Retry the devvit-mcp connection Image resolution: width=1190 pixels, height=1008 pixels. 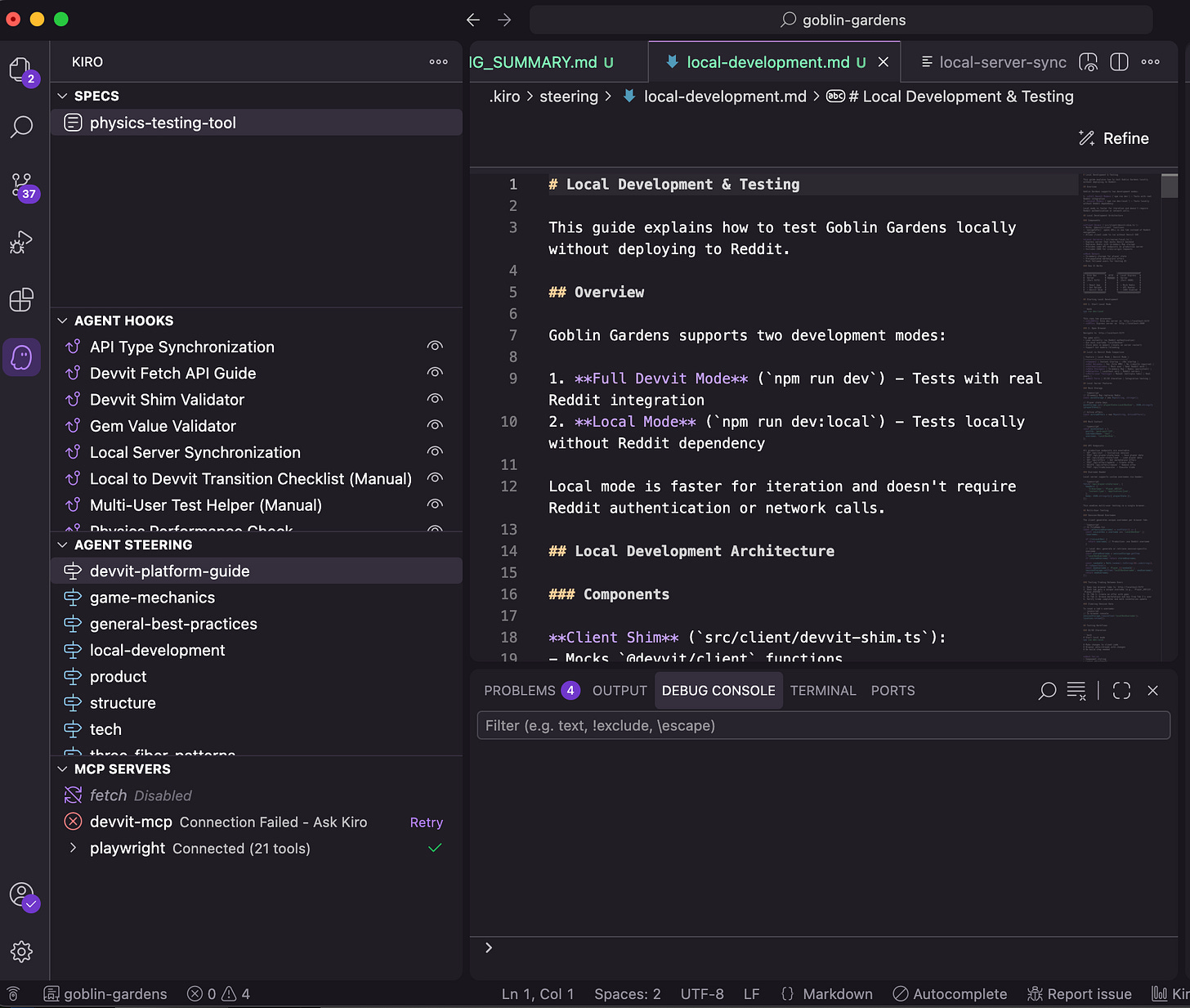pos(426,822)
